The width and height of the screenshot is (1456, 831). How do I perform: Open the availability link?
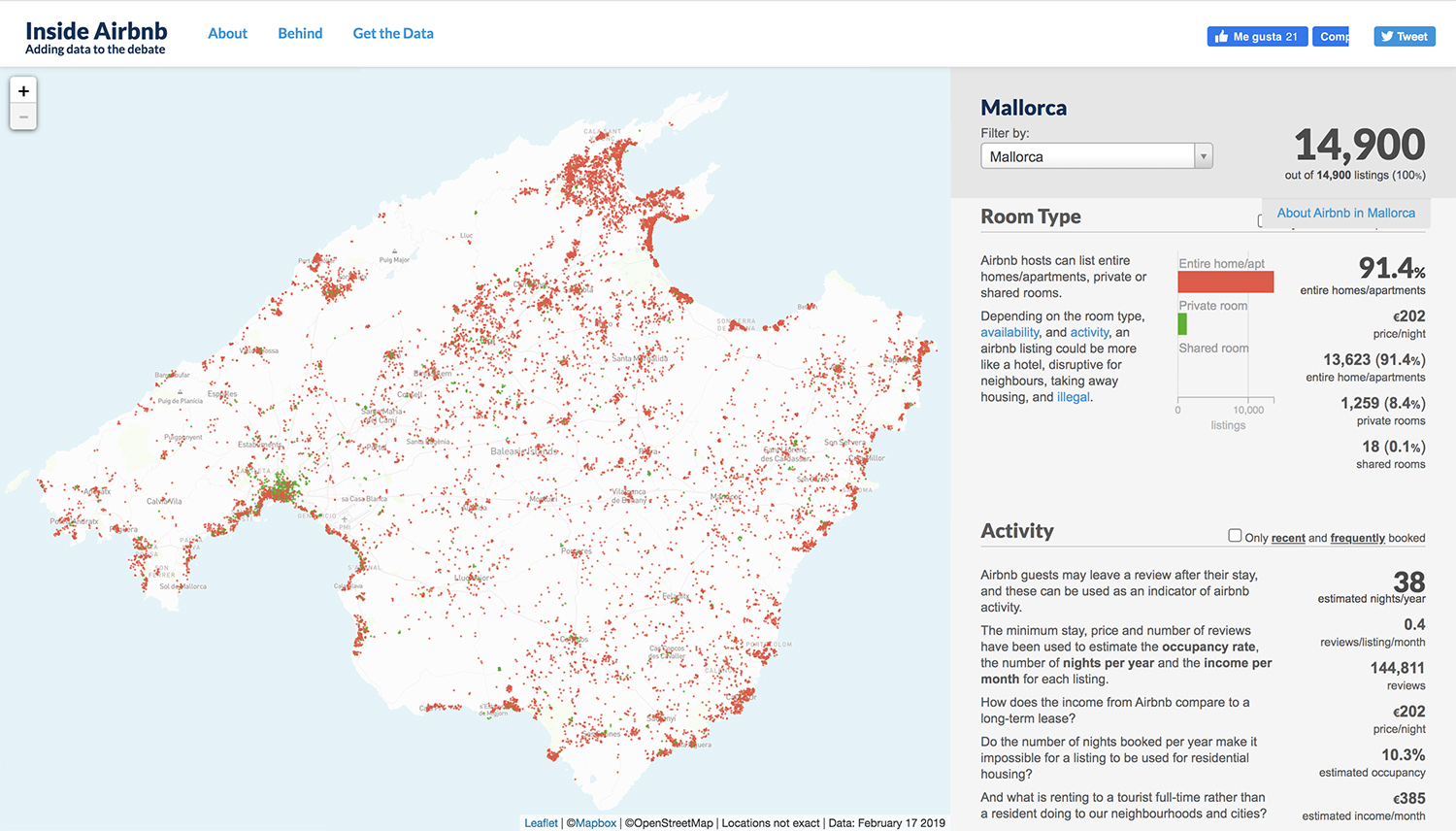coord(1009,332)
